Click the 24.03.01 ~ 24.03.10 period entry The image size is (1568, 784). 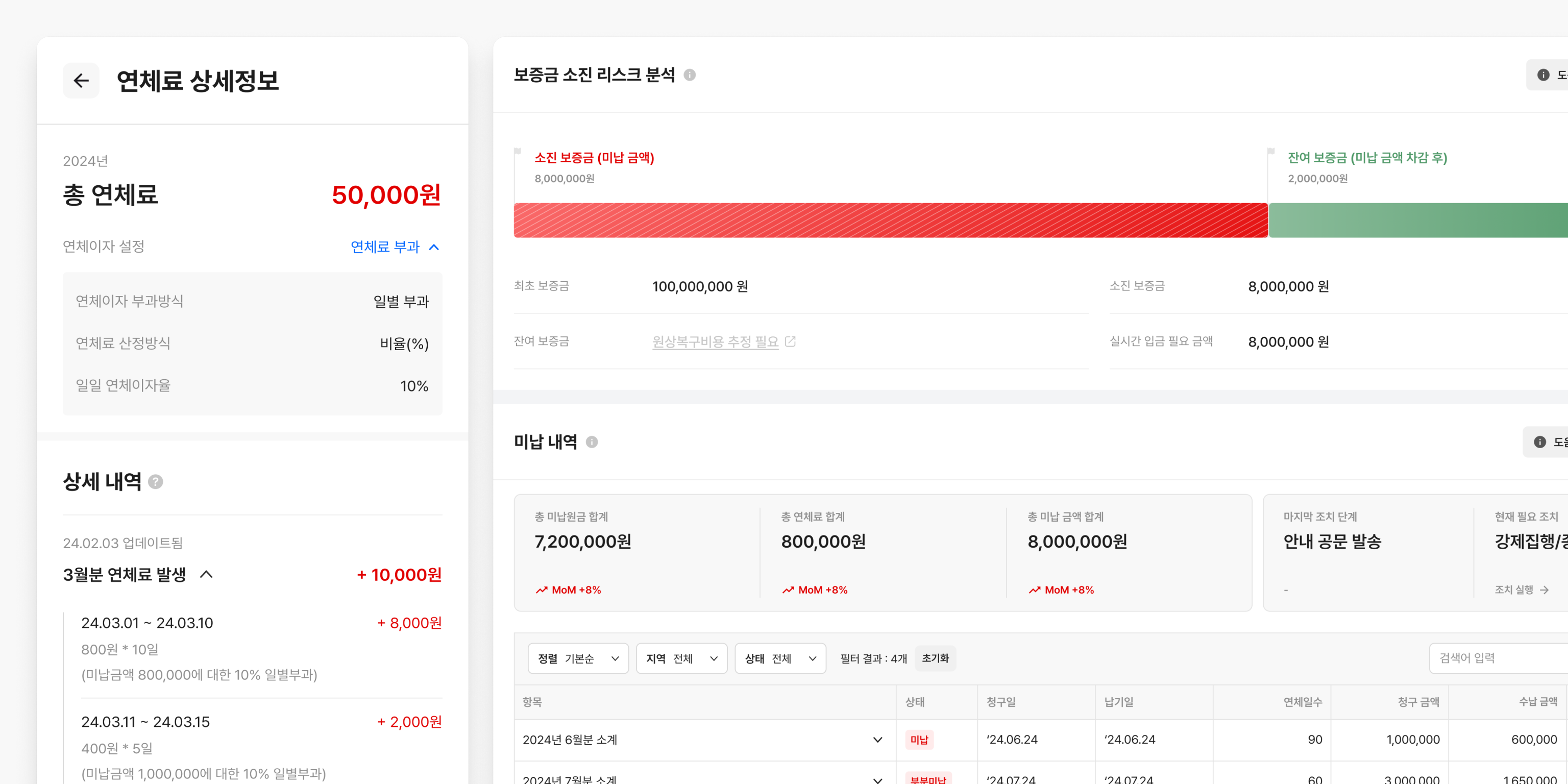pyautogui.click(x=146, y=623)
